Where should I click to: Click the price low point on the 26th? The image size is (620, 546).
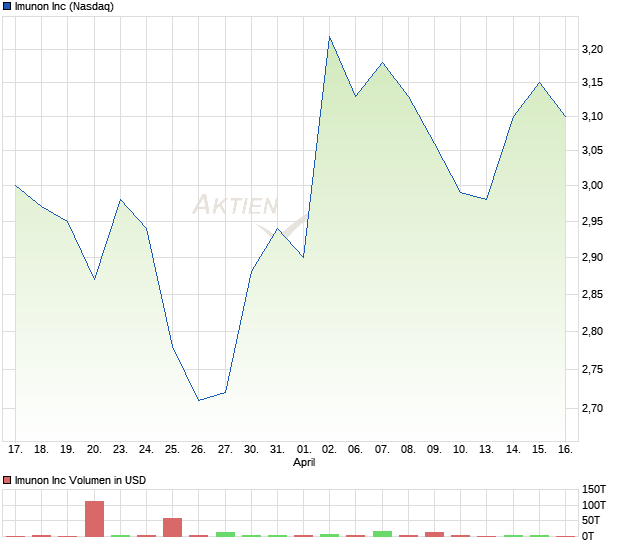click(x=198, y=400)
